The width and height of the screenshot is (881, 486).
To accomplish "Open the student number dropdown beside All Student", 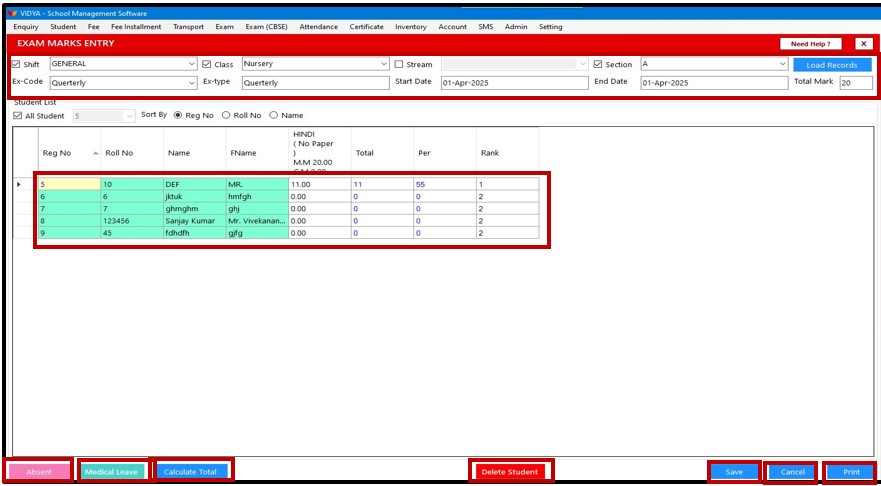I will click(x=130, y=116).
